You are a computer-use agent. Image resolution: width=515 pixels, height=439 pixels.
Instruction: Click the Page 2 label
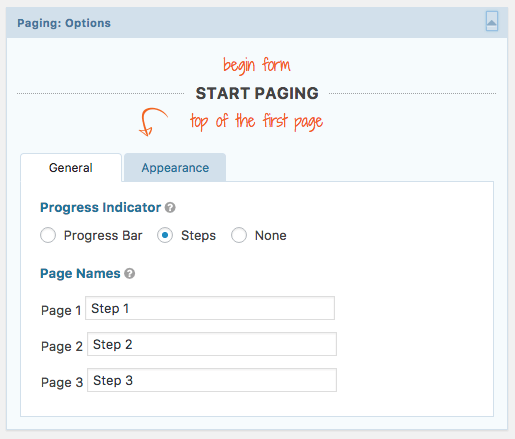[x=62, y=346]
